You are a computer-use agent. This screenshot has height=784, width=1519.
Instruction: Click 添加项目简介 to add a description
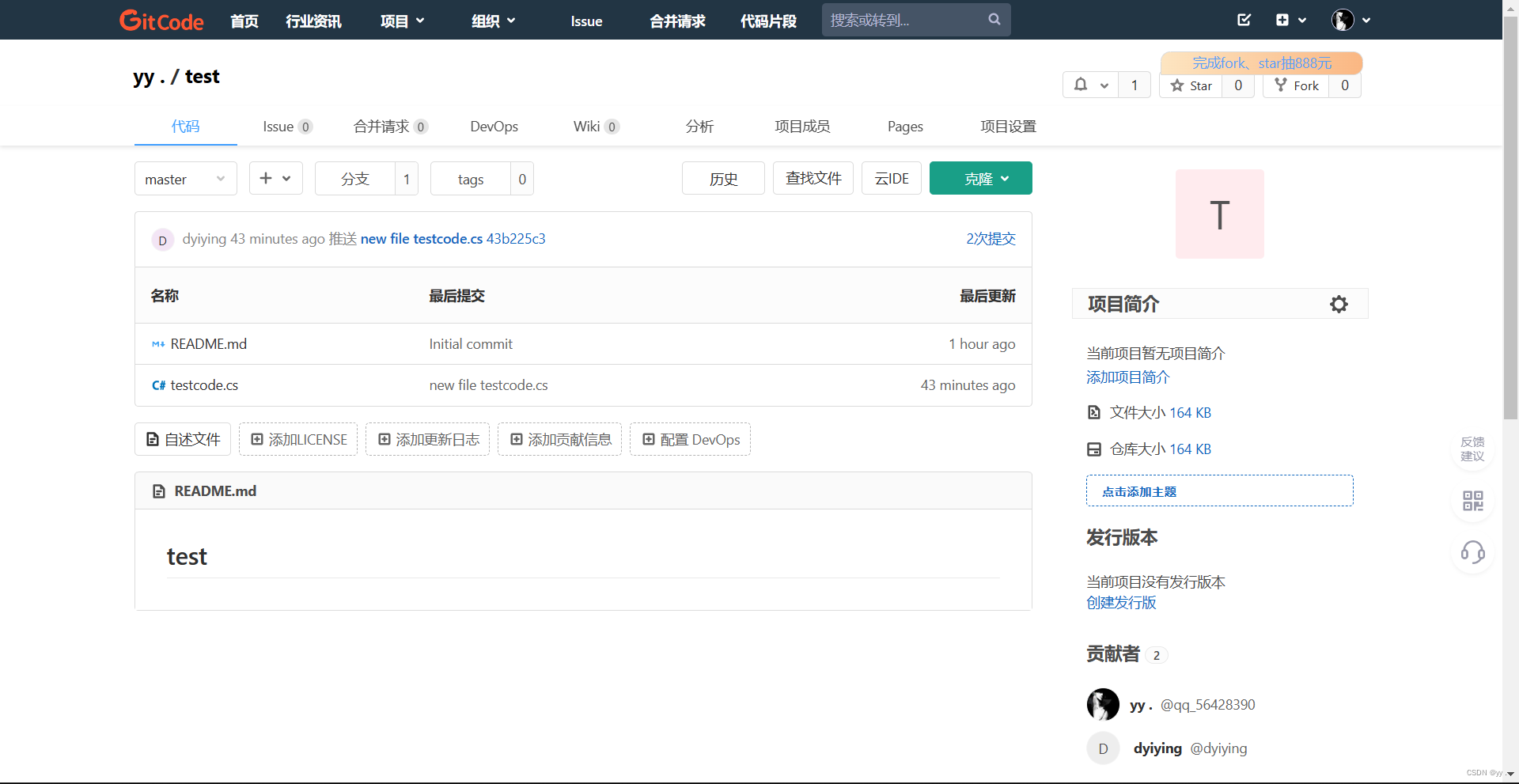point(1127,377)
